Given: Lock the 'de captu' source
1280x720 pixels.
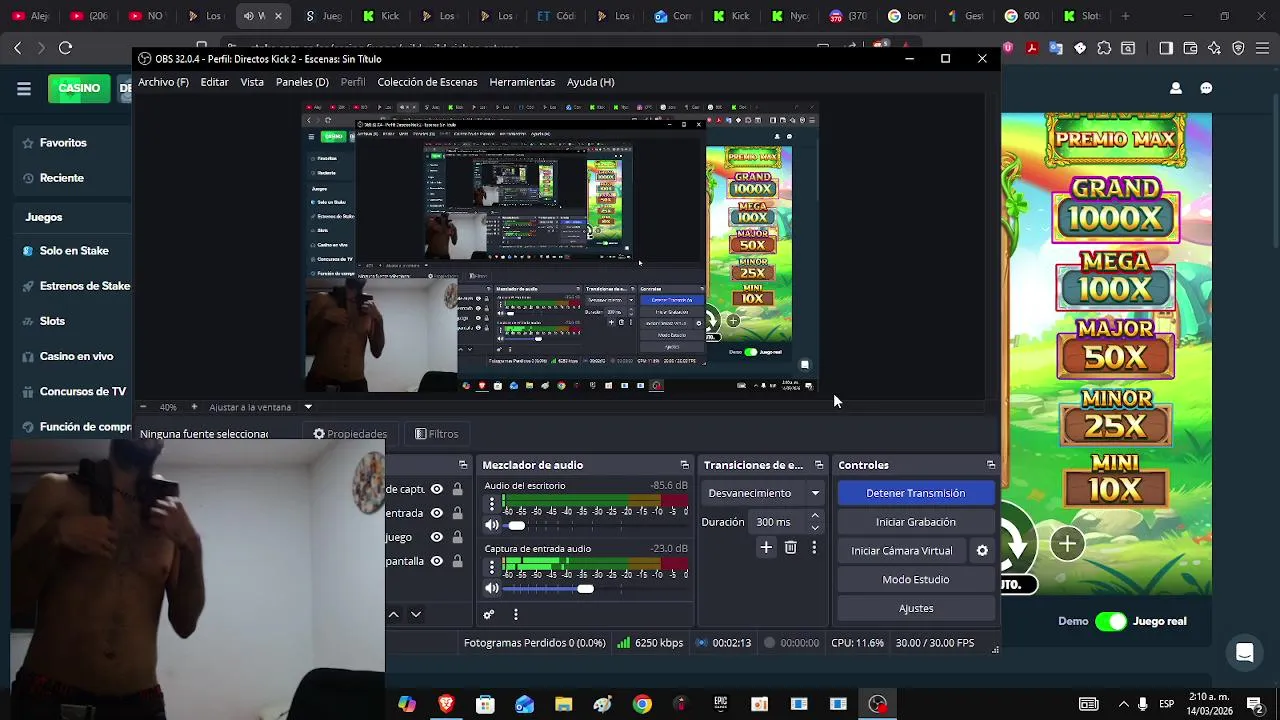Looking at the screenshot, I should [x=457, y=489].
